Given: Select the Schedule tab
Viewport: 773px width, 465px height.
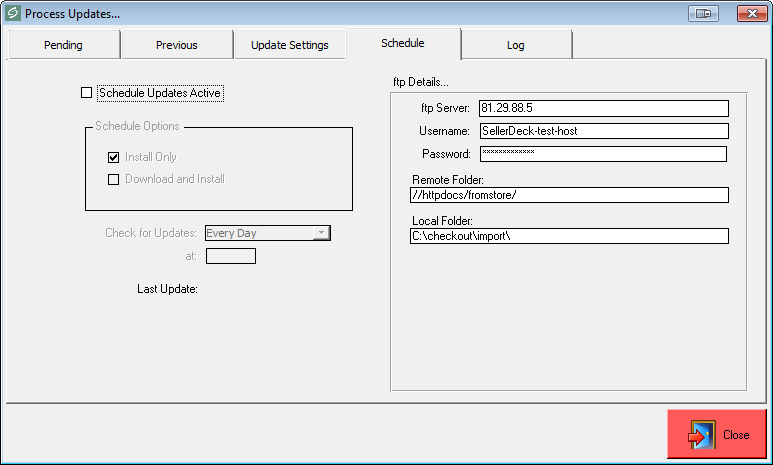Looking at the screenshot, I should pos(402,44).
